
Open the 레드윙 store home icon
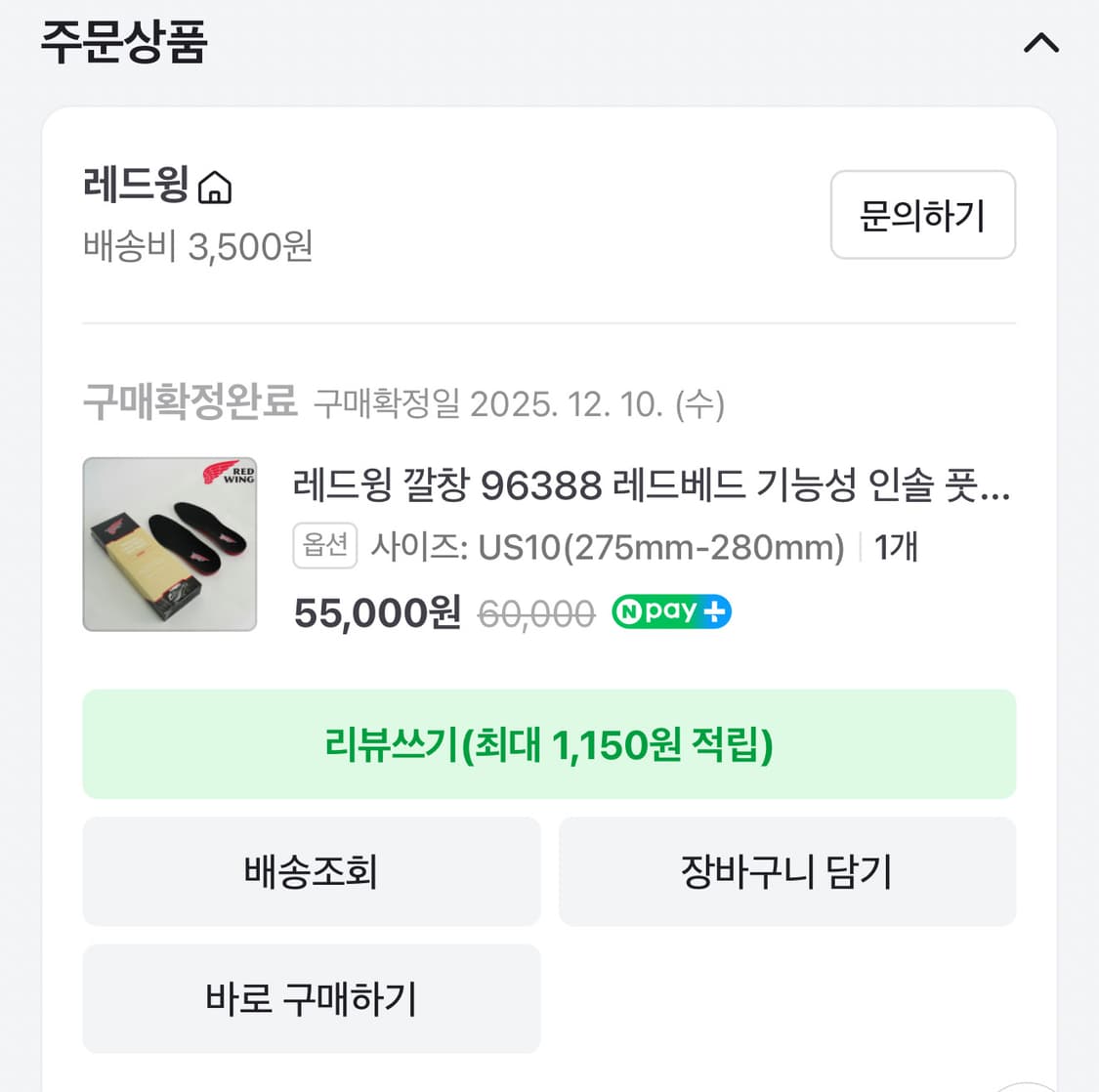pyautogui.click(x=217, y=187)
